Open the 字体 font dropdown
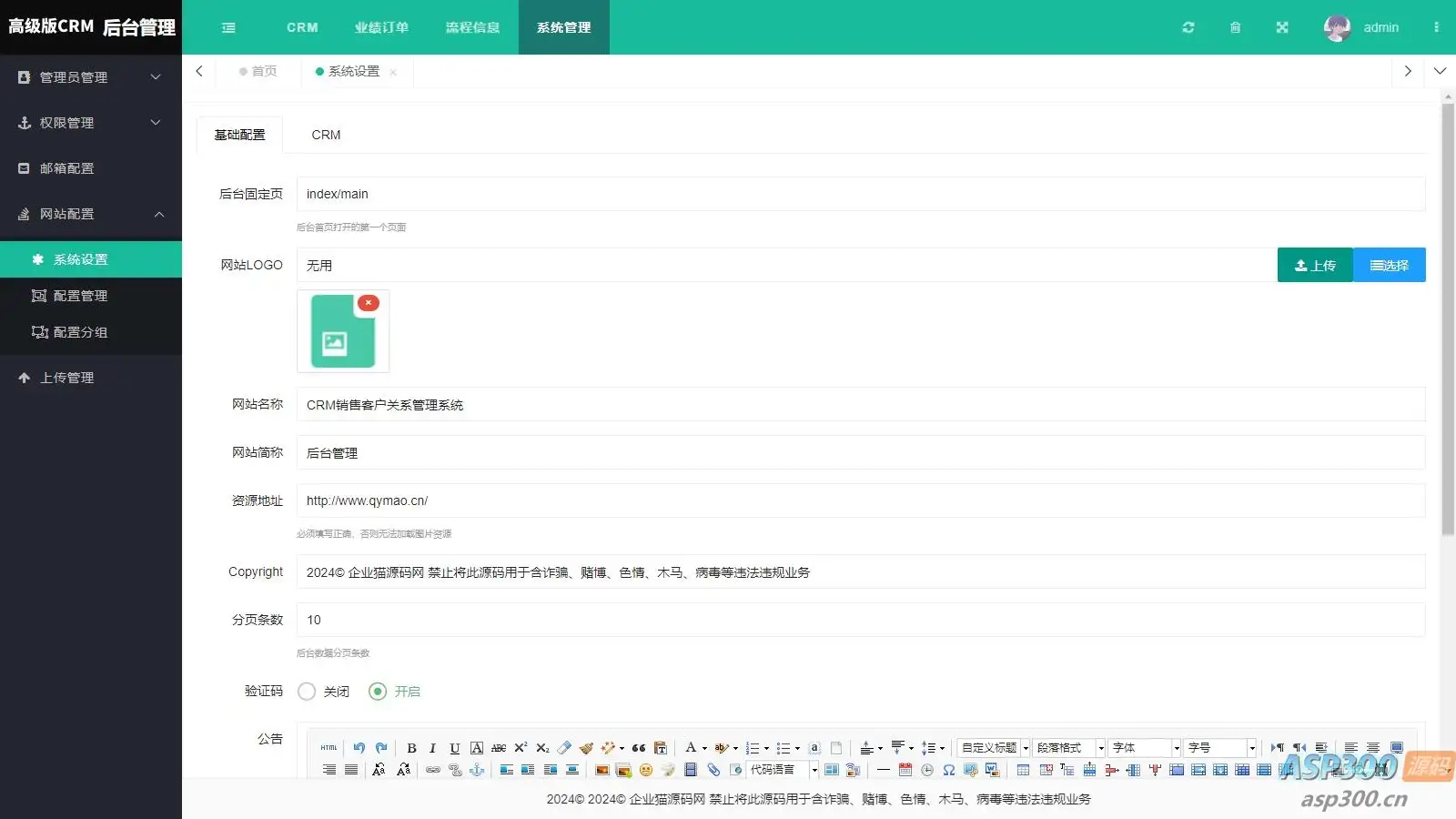The image size is (1456, 819). (1145, 748)
